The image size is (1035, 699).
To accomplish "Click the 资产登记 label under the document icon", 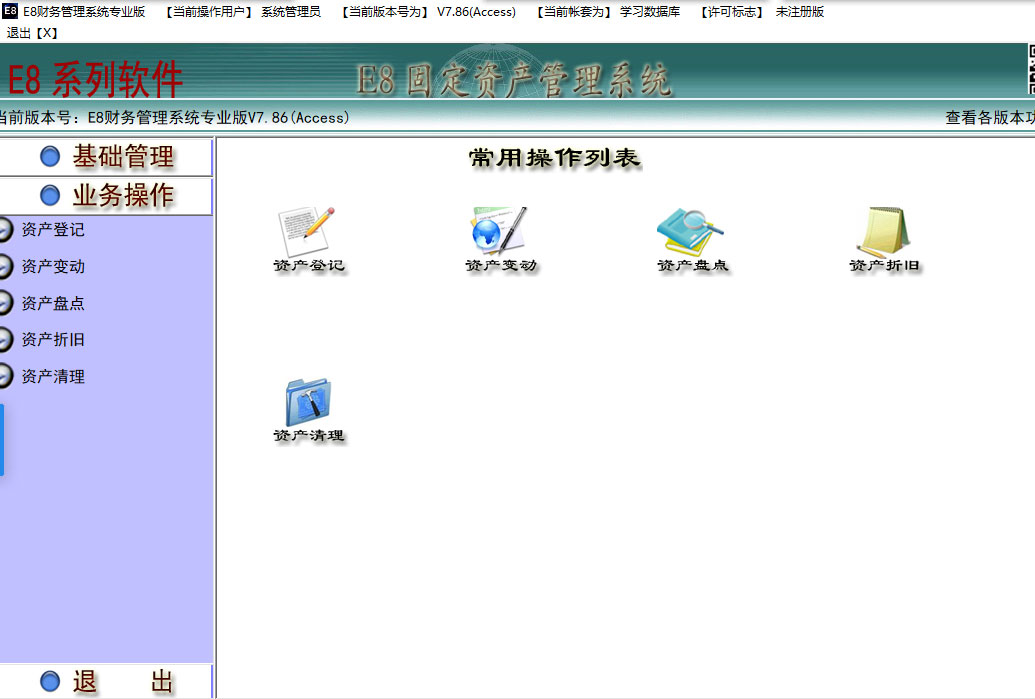I will pyautogui.click(x=309, y=265).
